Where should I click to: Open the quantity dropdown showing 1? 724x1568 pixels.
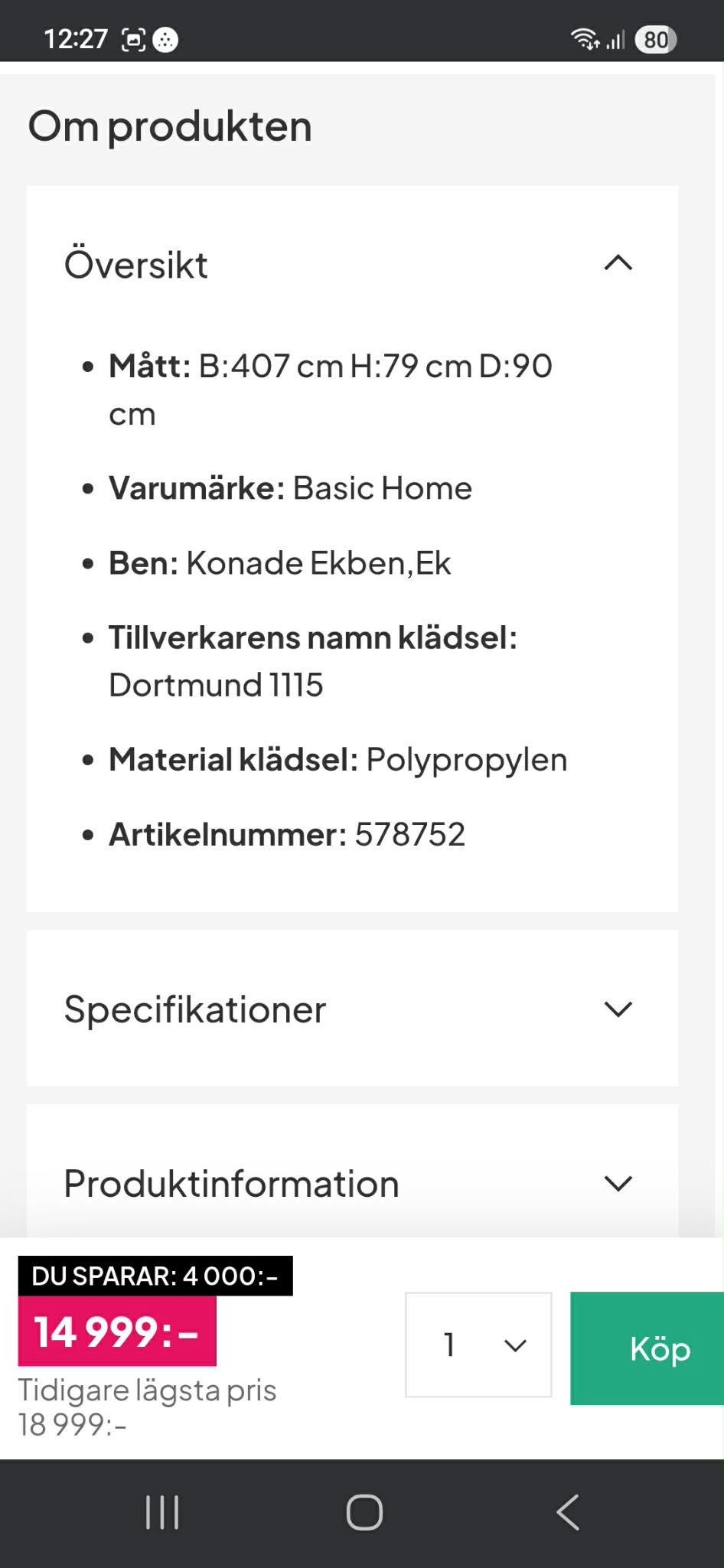478,1345
